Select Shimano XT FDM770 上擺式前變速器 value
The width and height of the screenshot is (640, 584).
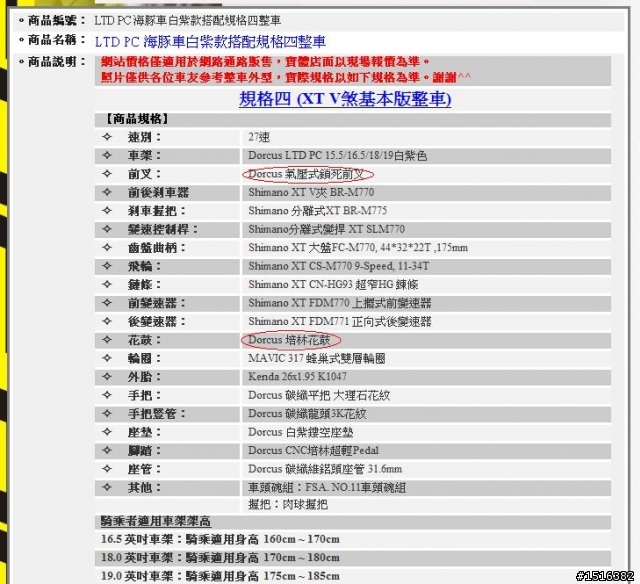[x=340, y=303]
